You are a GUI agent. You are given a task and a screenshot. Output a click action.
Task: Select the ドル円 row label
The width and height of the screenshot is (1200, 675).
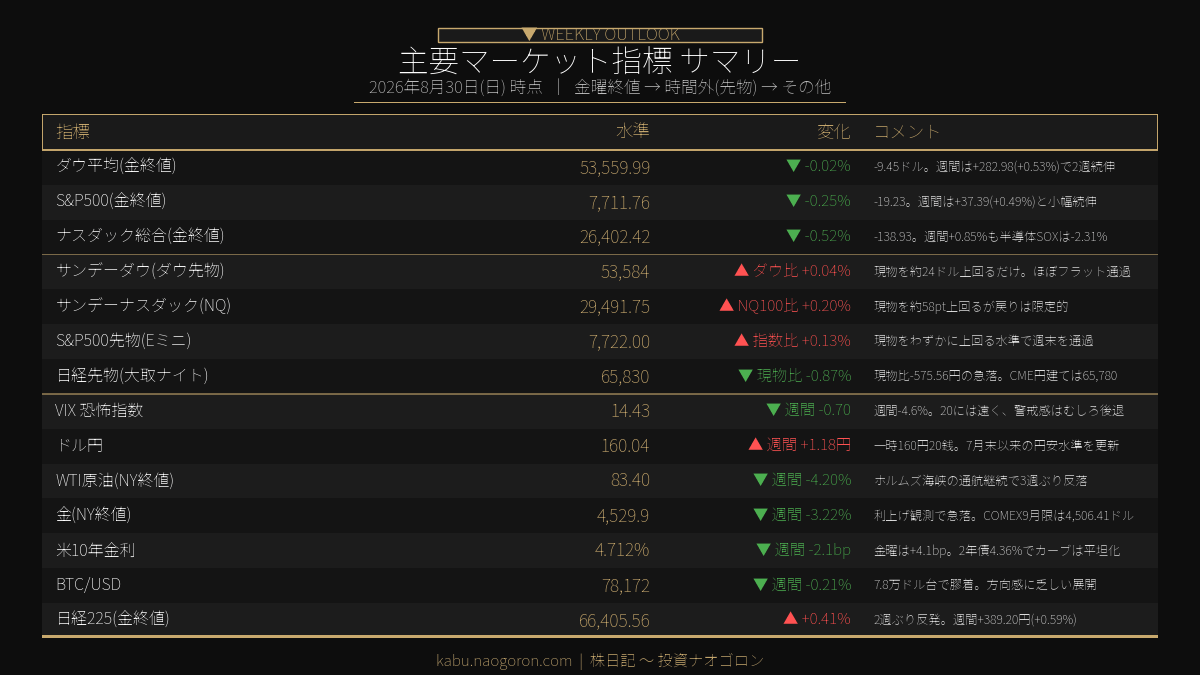coord(80,445)
